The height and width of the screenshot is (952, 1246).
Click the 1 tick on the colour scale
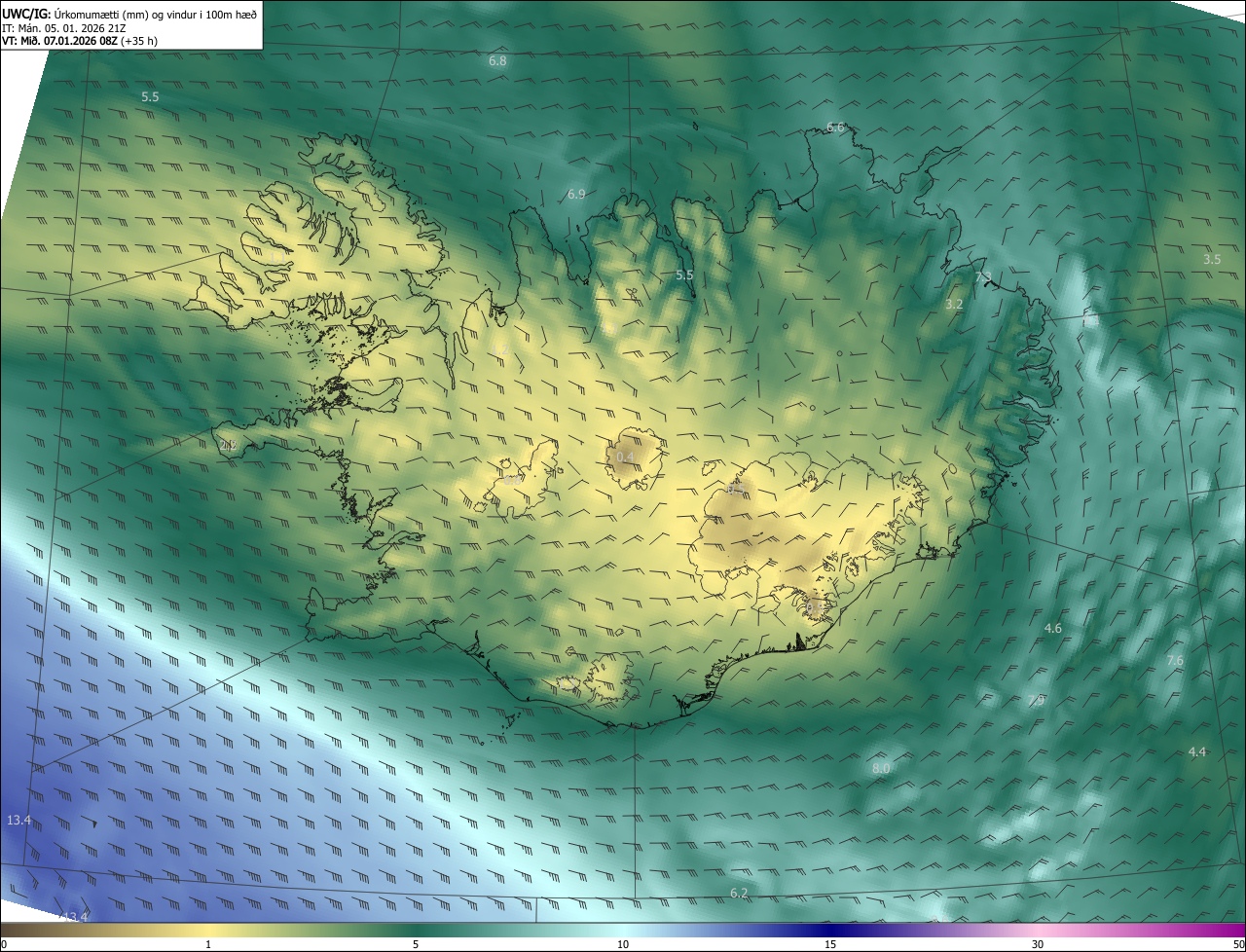coord(208,945)
